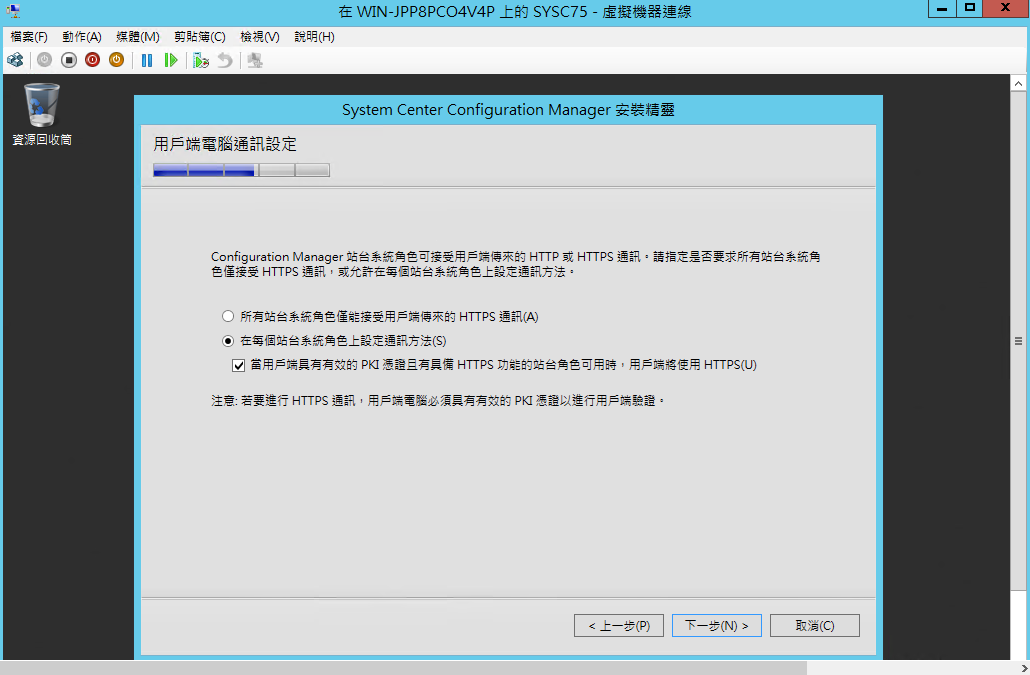The width and height of the screenshot is (1030, 675).
Task: Click the 用戶端電腦通訊設定 heading text
Action: (x=225, y=144)
